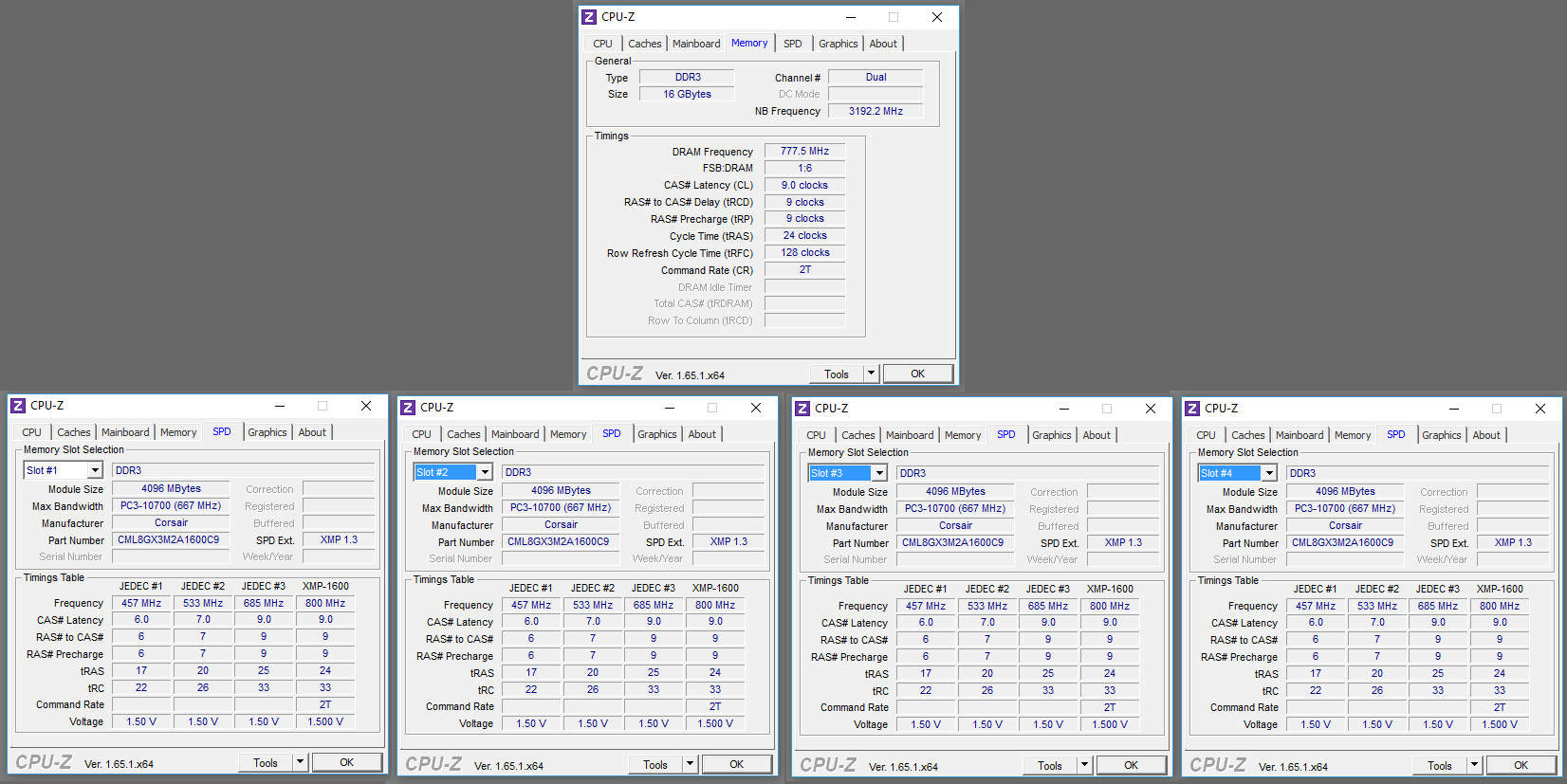Expand the Tools arrow in the Memory window
This screenshot has width=1567, height=784.
[x=871, y=374]
